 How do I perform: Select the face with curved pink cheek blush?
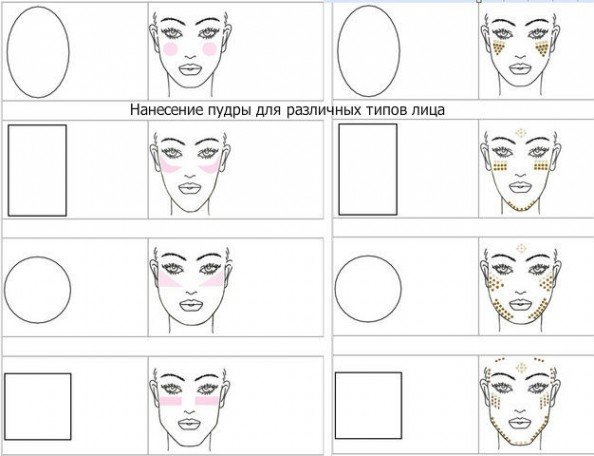pos(191,172)
